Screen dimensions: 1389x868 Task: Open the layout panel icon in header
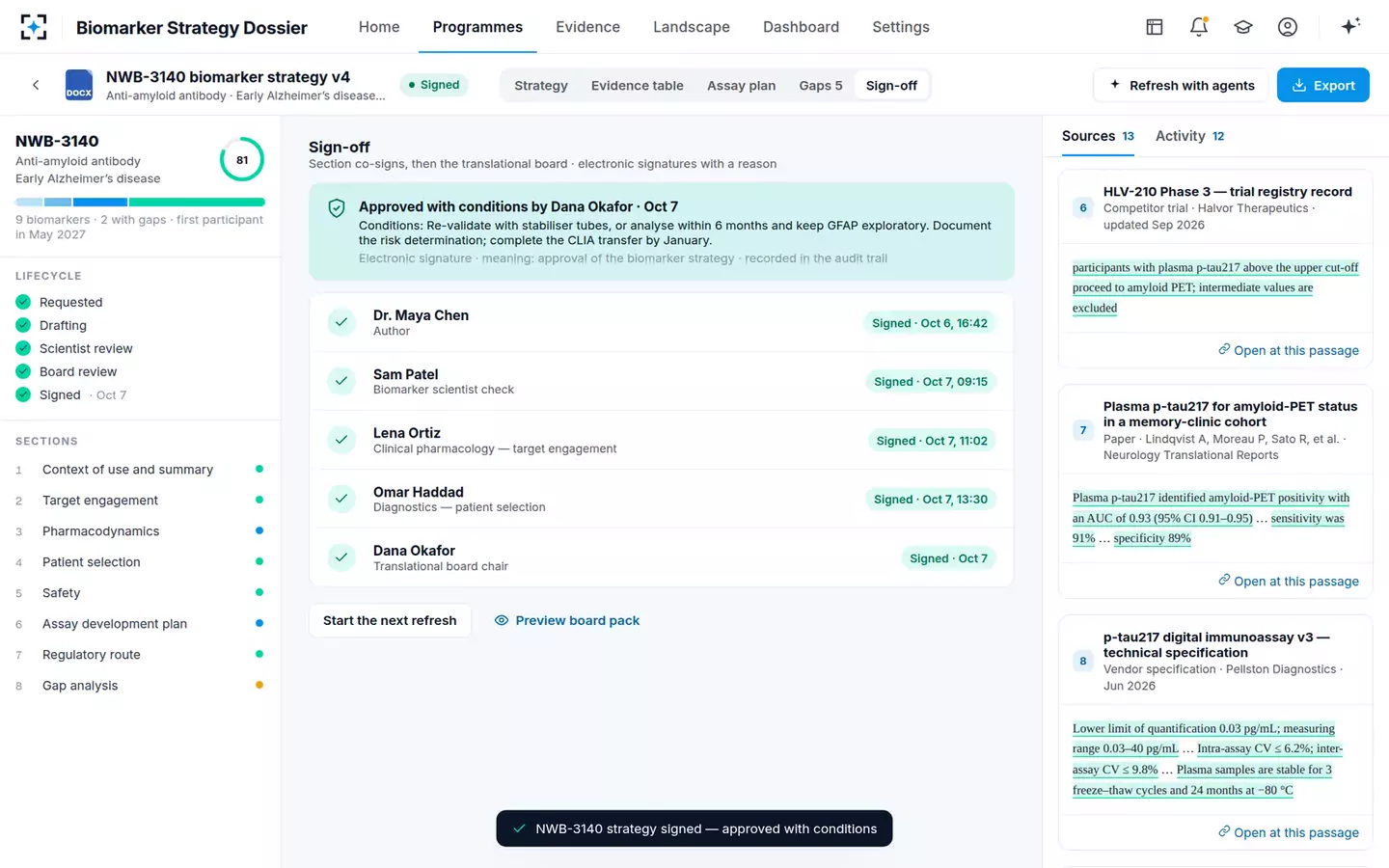(1155, 27)
